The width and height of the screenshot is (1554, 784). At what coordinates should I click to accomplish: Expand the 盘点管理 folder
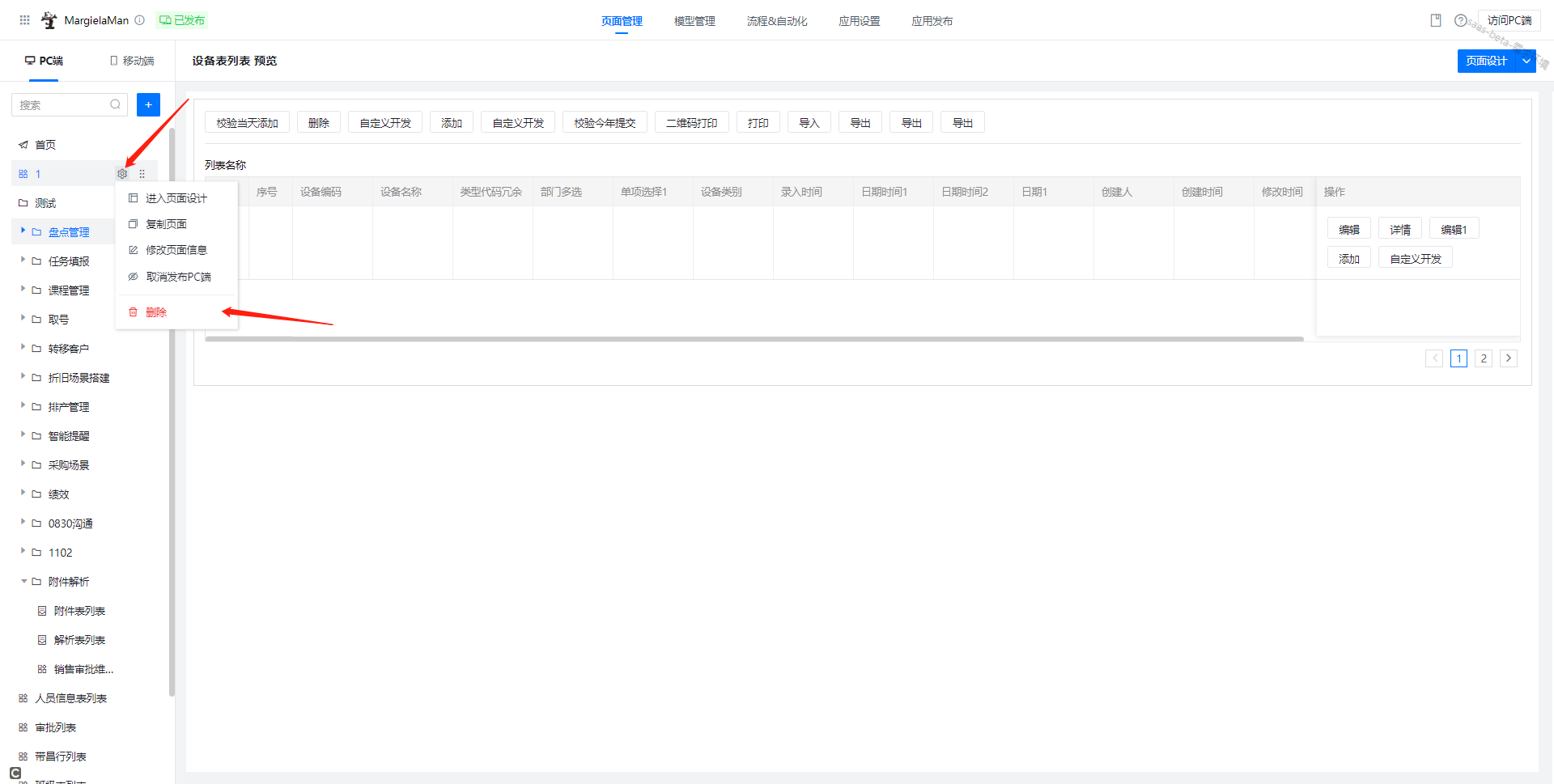click(23, 231)
